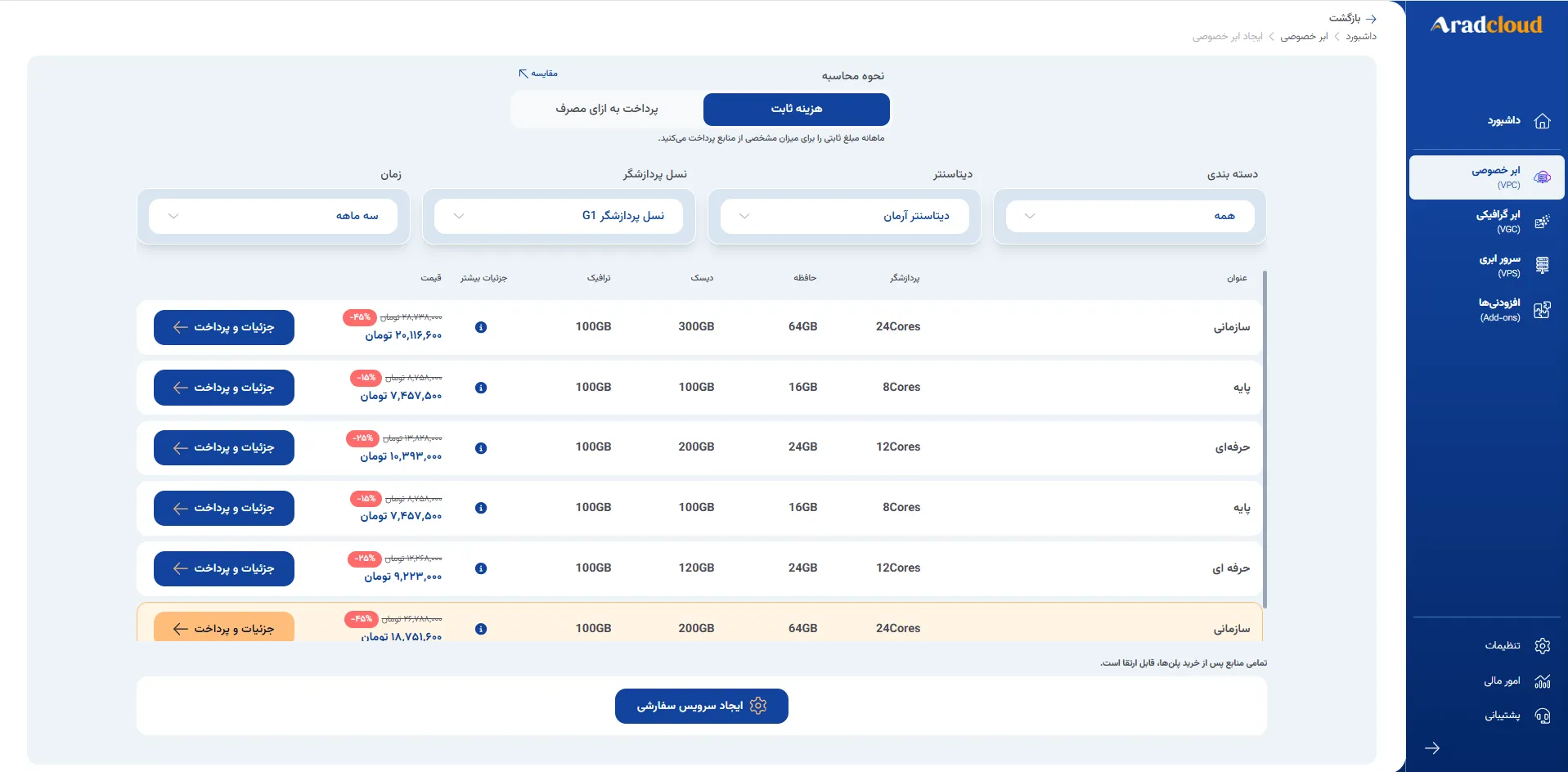
Task: Open the امور مالی chart icon
Action: point(1542,681)
